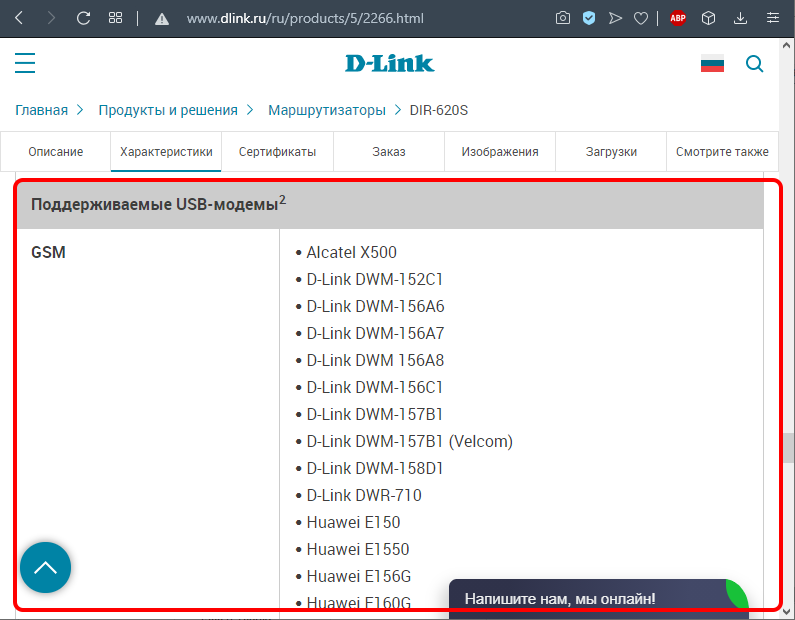The height and width of the screenshot is (620, 795).
Task: Click the Alcatel X500 list entry
Action: pos(351,252)
